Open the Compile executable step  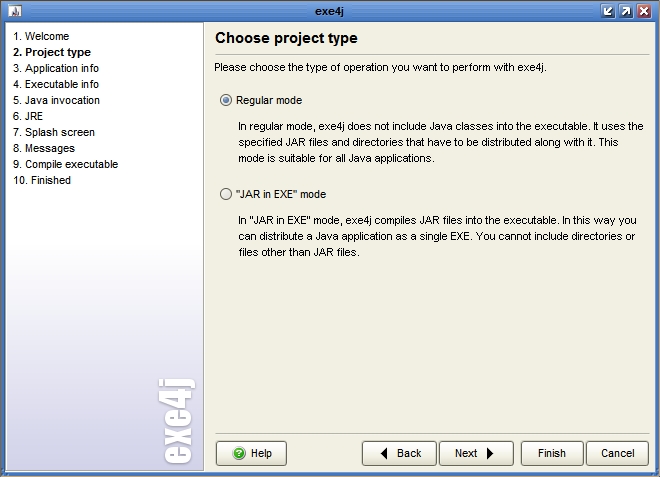pyautogui.click(x=65, y=164)
